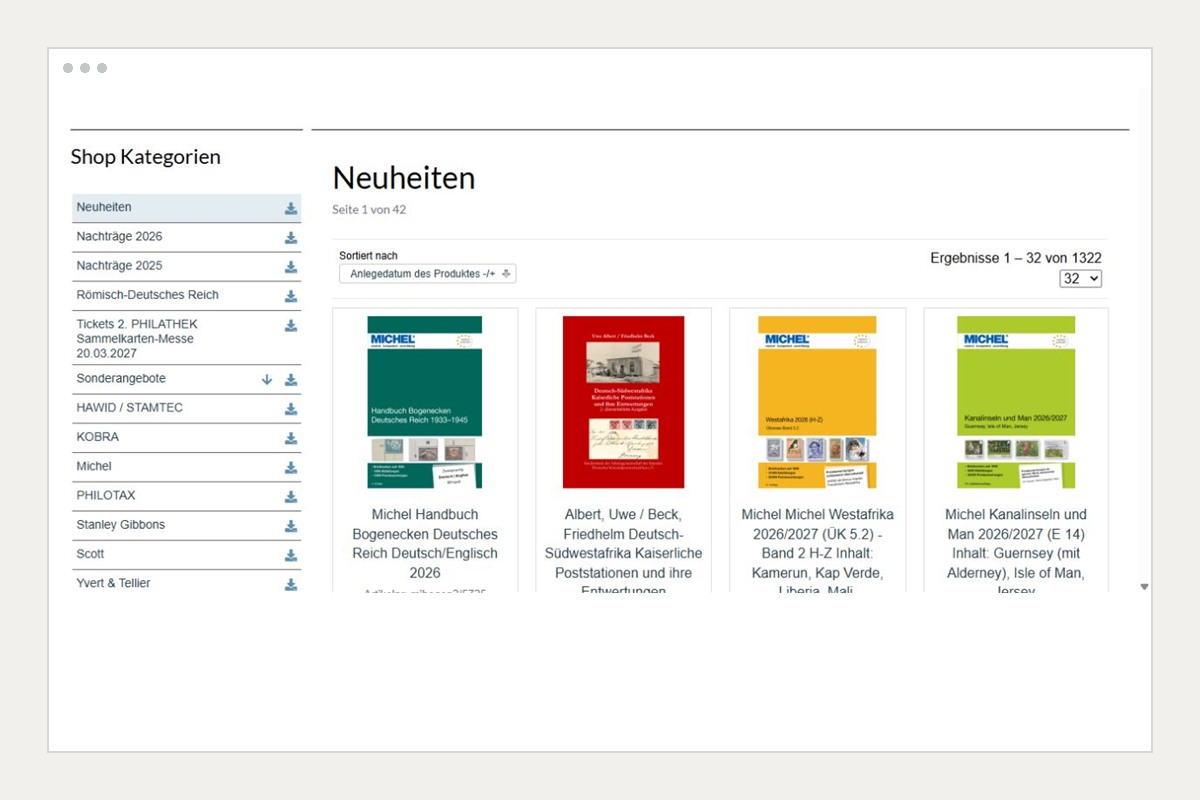The image size is (1200, 800).
Task: Open the Michel category
Action: pos(94,466)
